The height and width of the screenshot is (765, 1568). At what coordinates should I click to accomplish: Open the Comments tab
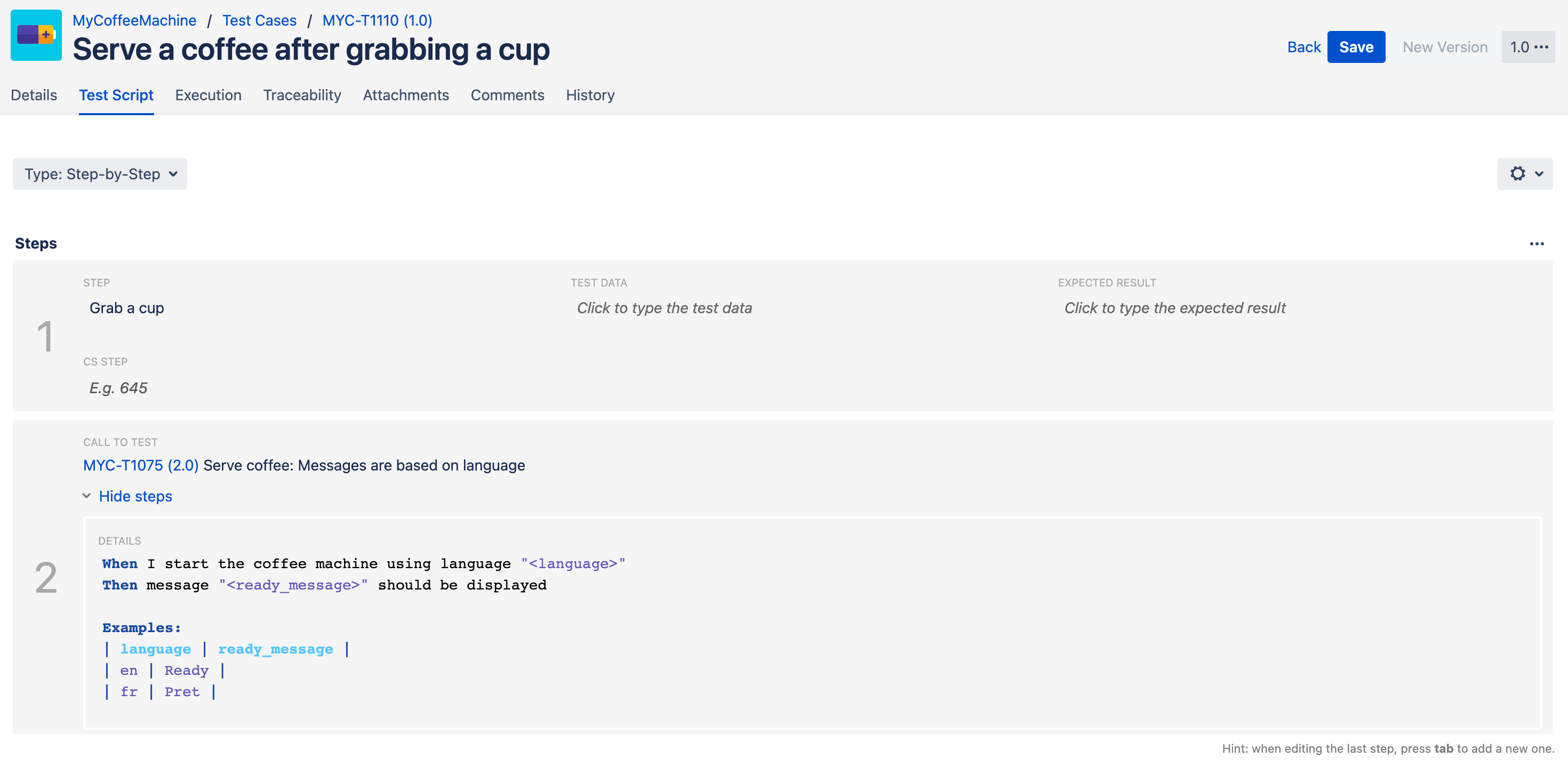coord(508,95)
